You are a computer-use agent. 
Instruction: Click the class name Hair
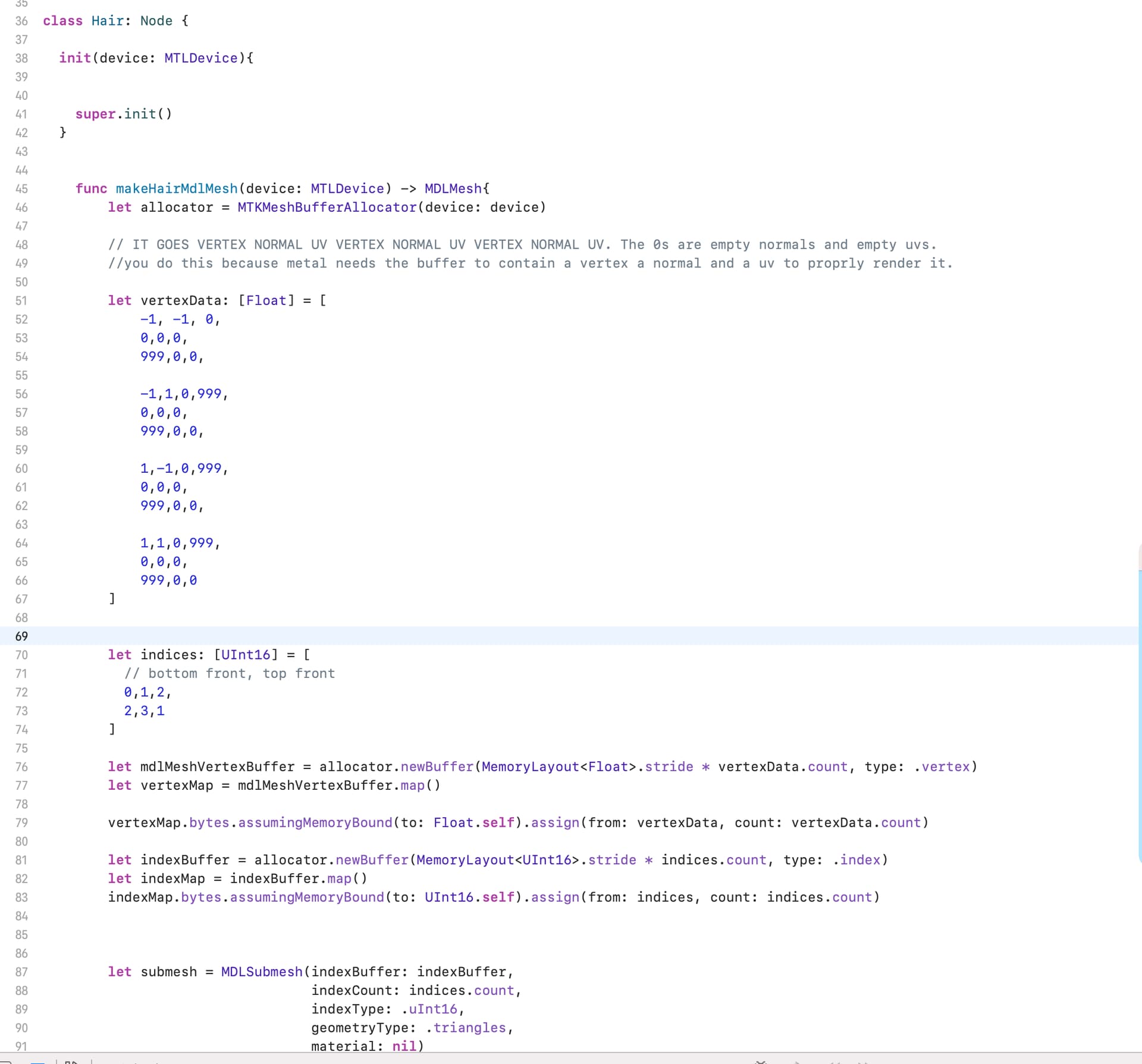(108, 21)
